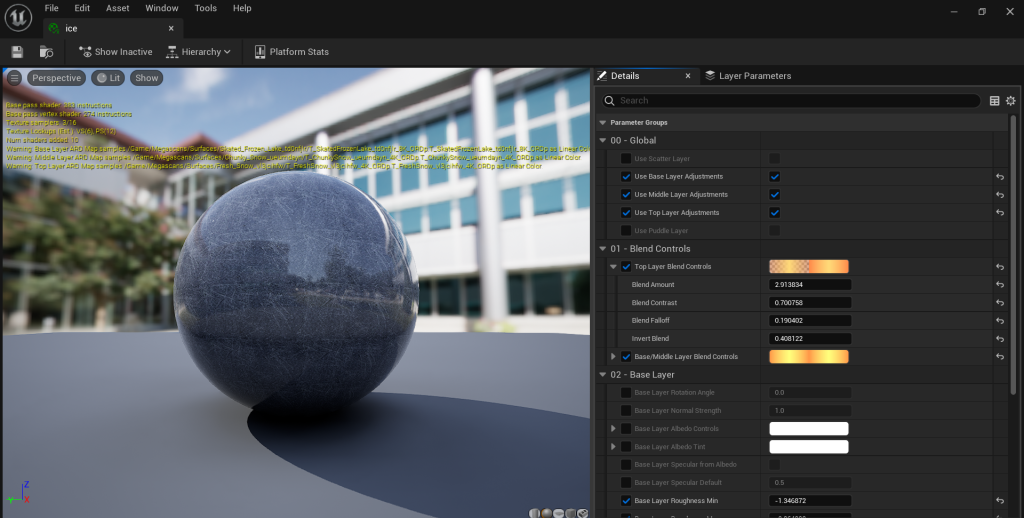The height and width of the screenshot is (518, 1024).
Task: Uncheck the Use Top Layer Adjustments value
Action: pos(775,212)
